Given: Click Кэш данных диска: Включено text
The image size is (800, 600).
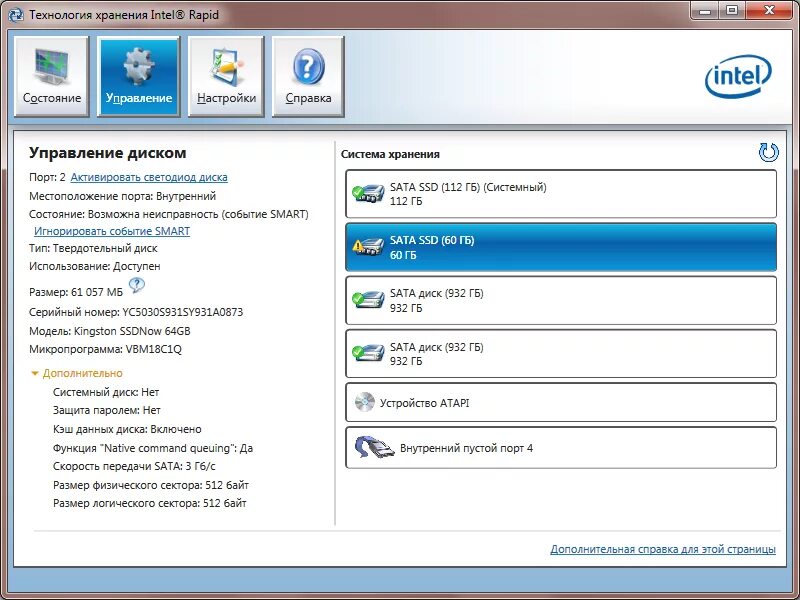Looking at the screenshot, I should 127,430.
